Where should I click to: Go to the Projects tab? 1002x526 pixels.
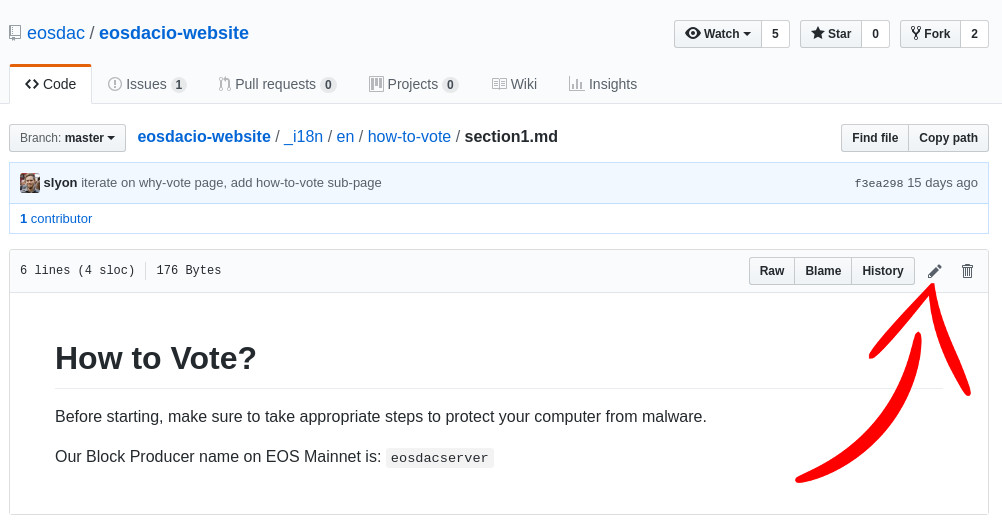click(413, 84)
